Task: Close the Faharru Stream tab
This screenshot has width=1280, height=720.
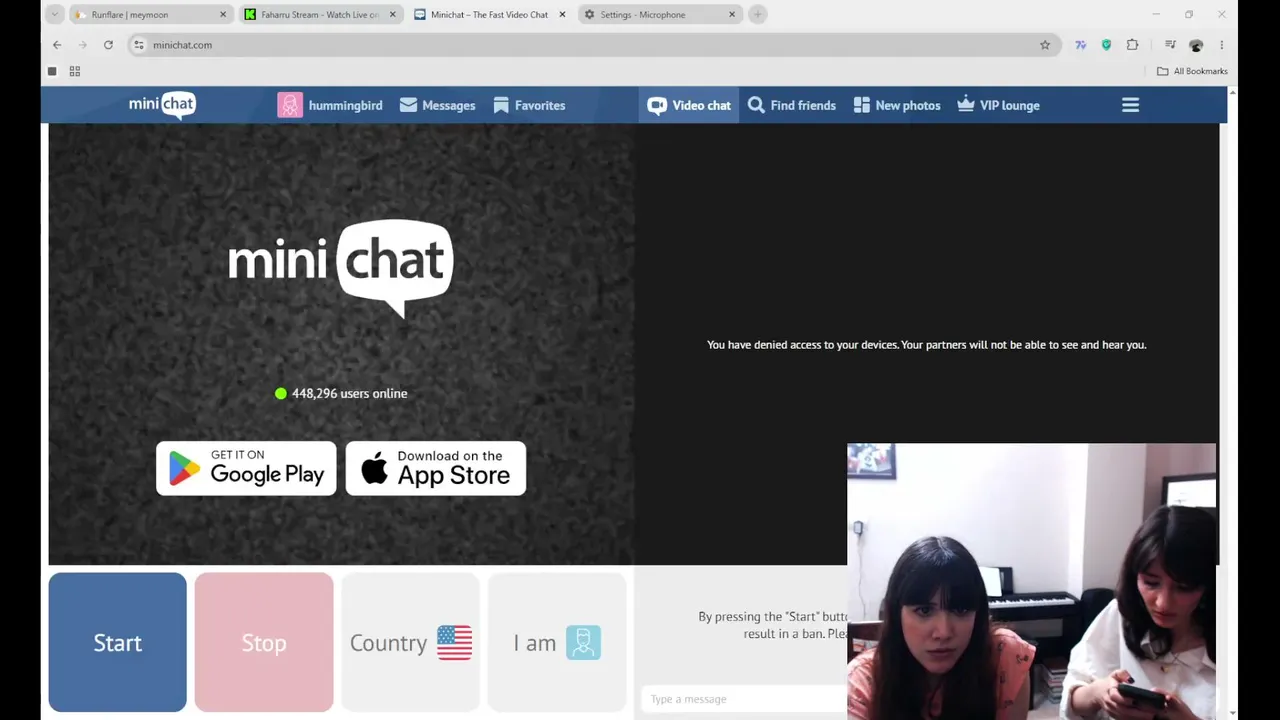Action: tap(392, 14)
